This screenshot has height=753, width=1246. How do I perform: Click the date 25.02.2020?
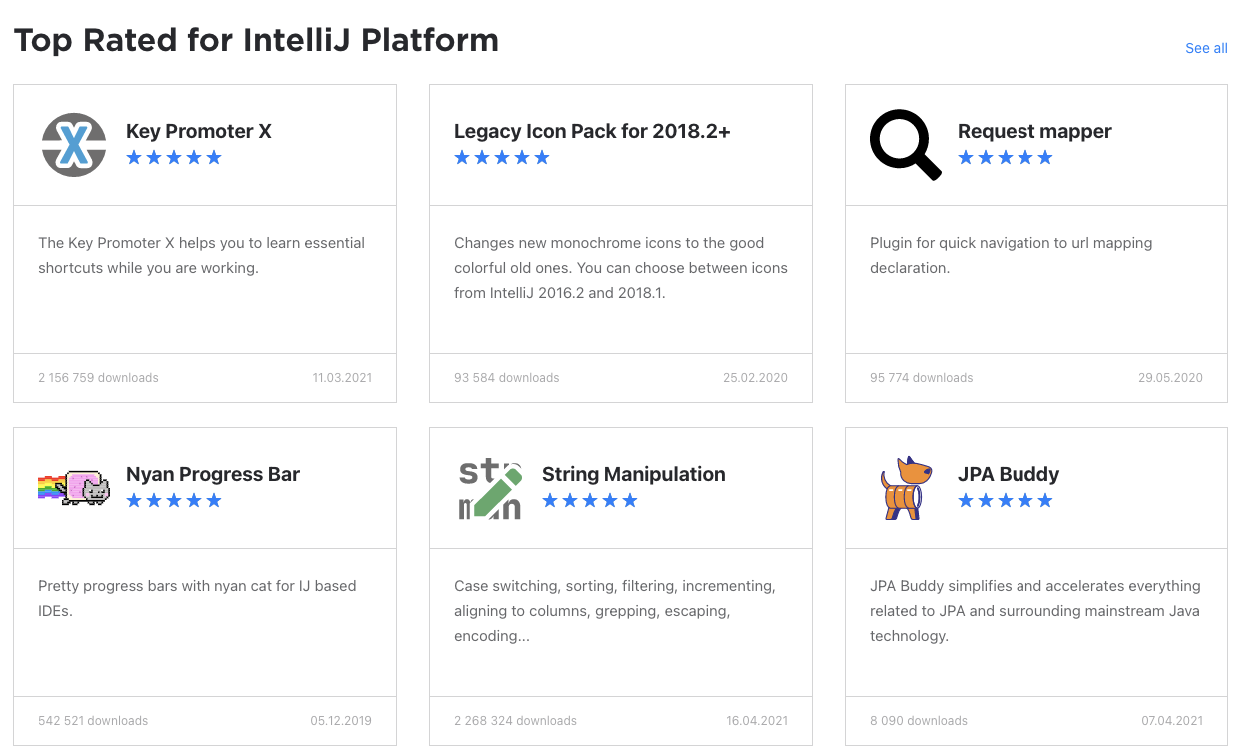(x=755, y=378)
